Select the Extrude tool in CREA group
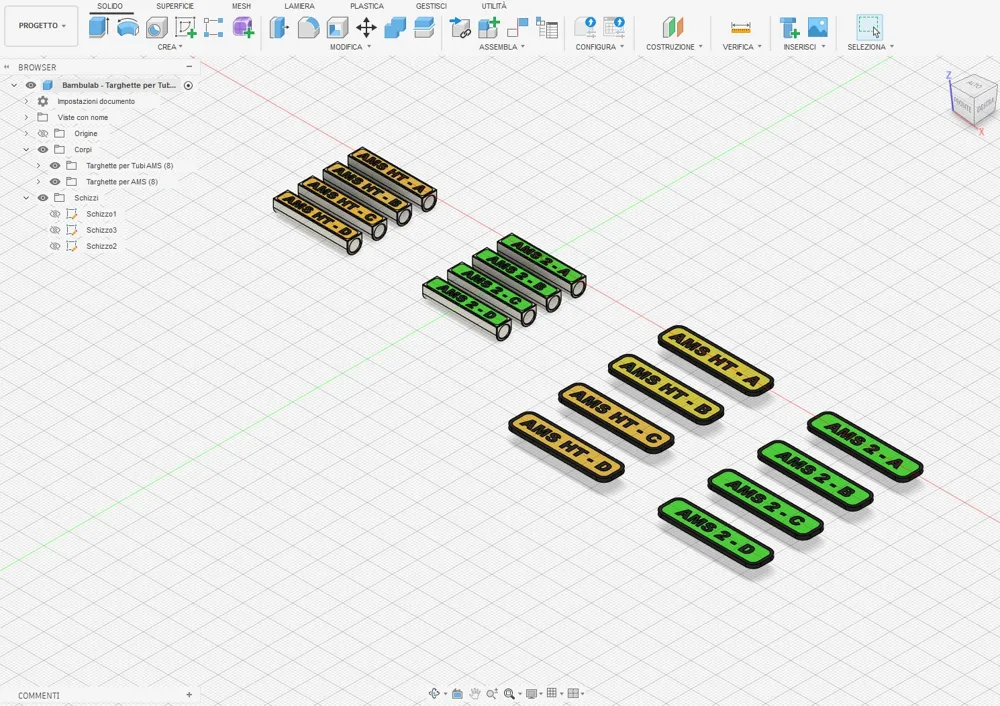 tap(98, 27)
